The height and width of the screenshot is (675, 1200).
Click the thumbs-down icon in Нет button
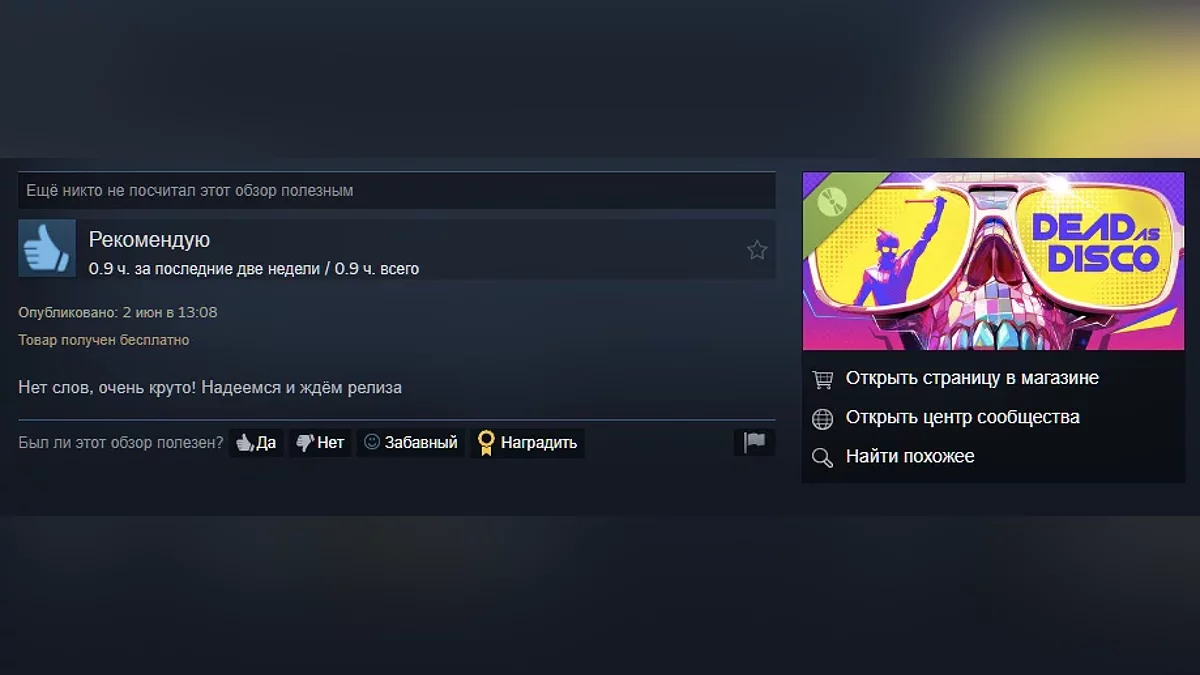(x=305, y=443)
